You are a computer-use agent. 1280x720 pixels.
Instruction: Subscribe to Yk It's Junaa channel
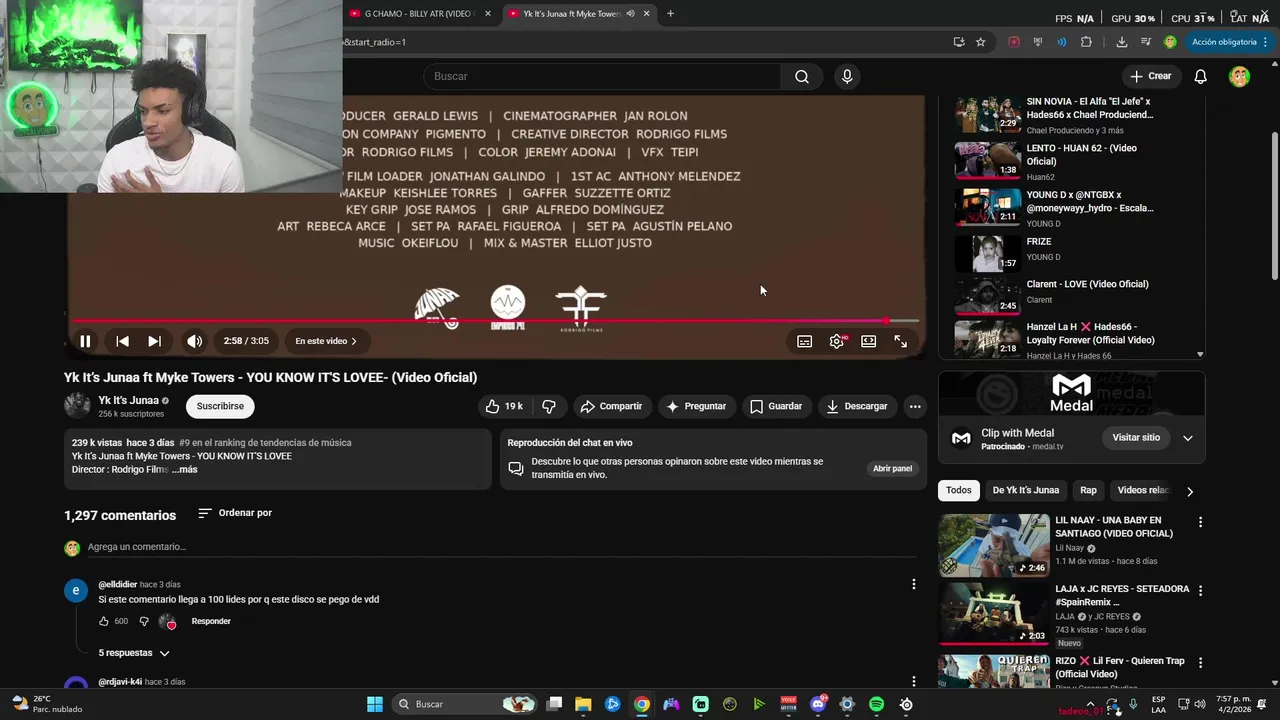(220, 406)
